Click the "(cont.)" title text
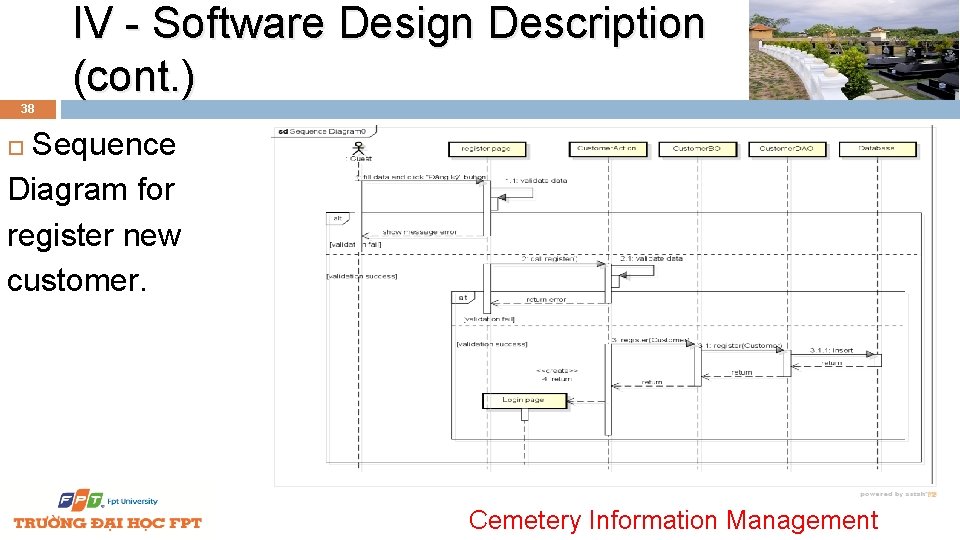This screenshot has height=540, width=960. pos(134,77)
